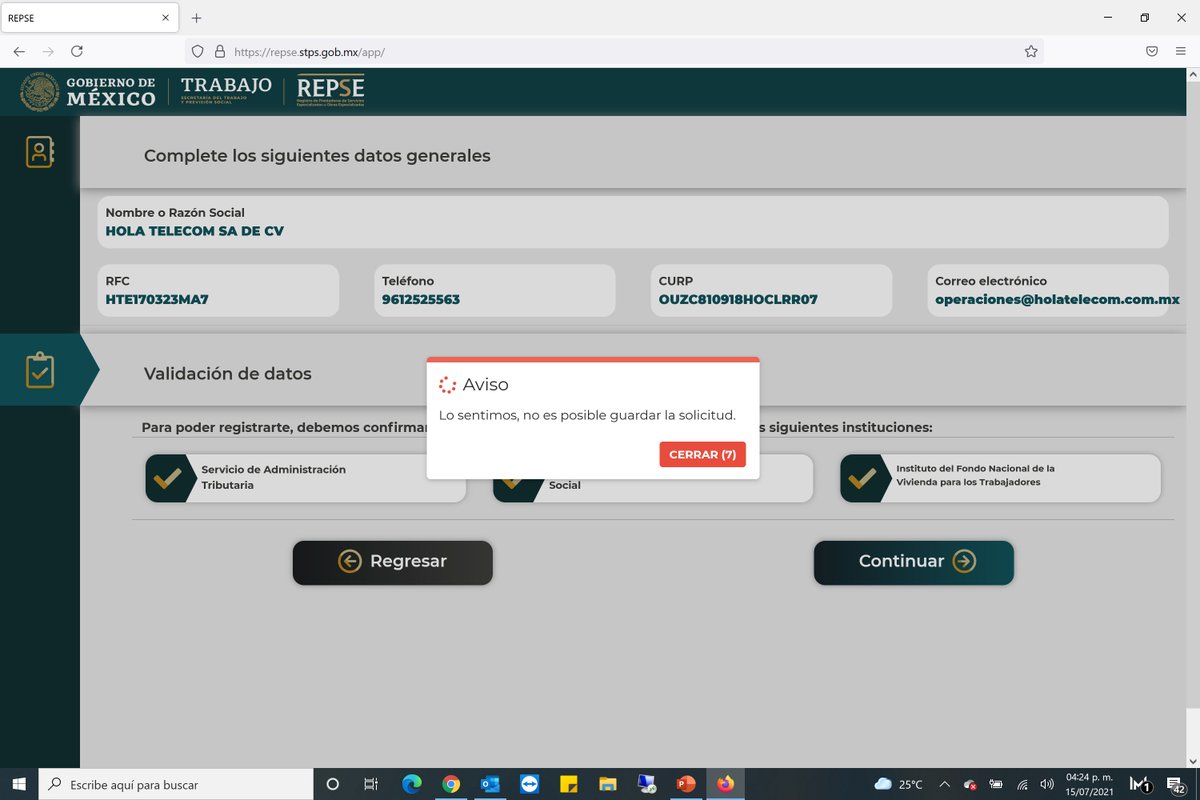Image resolution: width=1200 pixels, height=800 pixels.
Task: Click the Continuar button
Action: tap(914, 562)
